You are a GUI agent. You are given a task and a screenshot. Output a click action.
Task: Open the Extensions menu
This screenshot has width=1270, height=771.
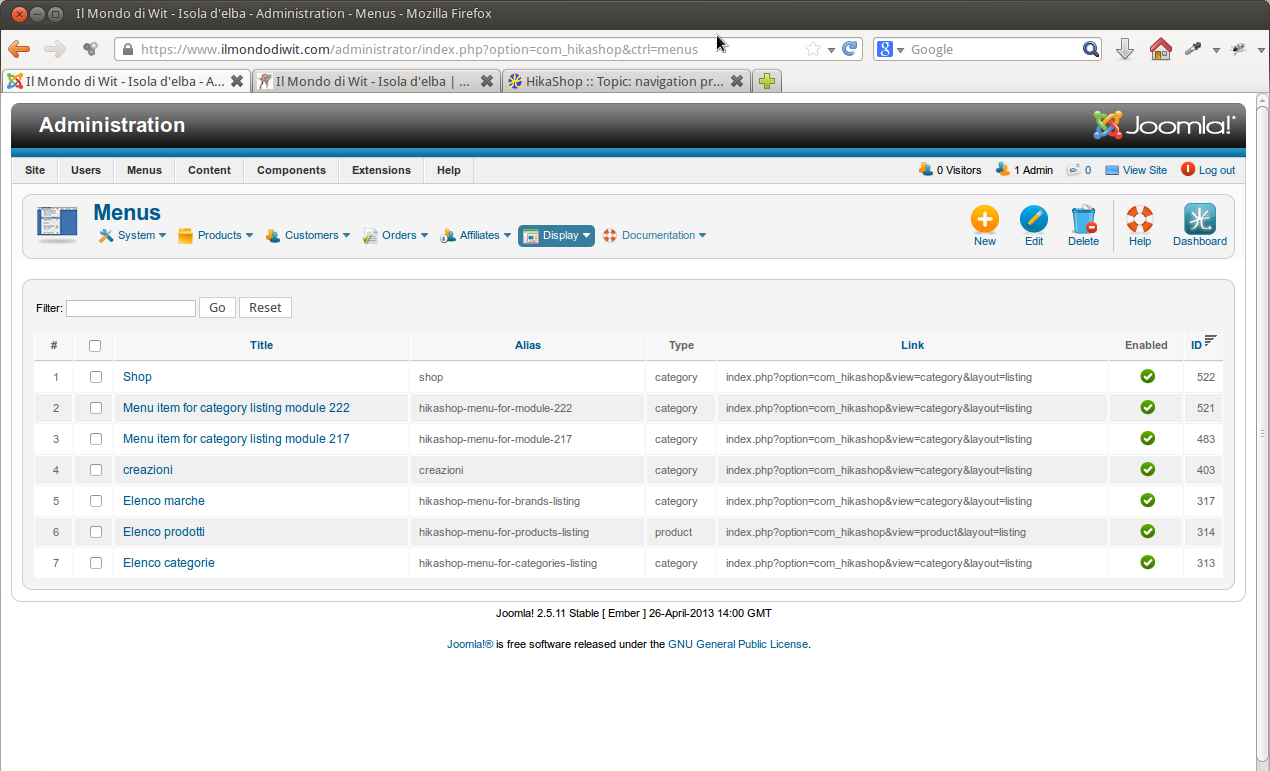[381, 170]
